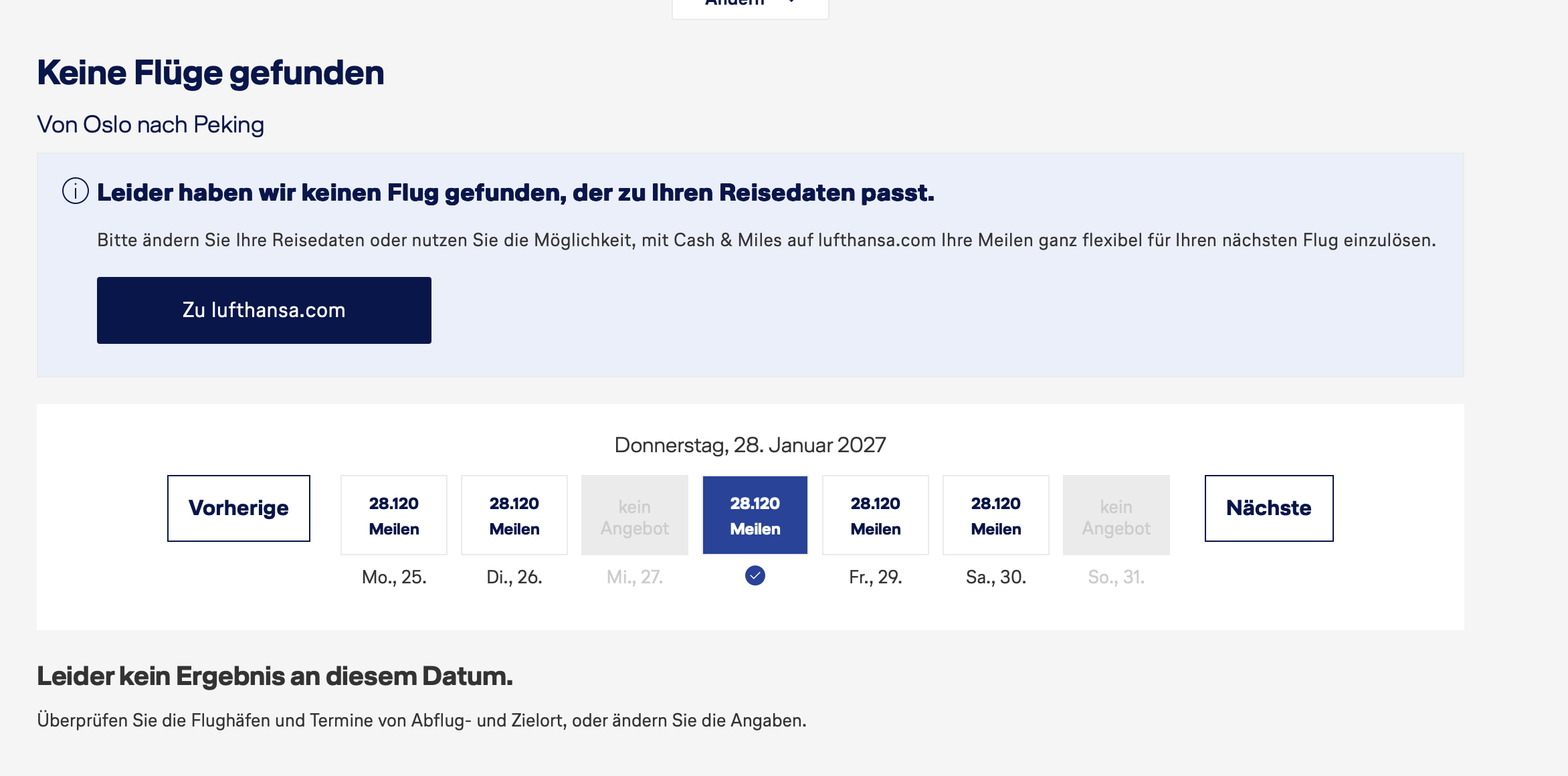Click the Keine Flüge gefunden heading
The image size is (1568, 776).
pyautogui.click(x=211, y=73)
